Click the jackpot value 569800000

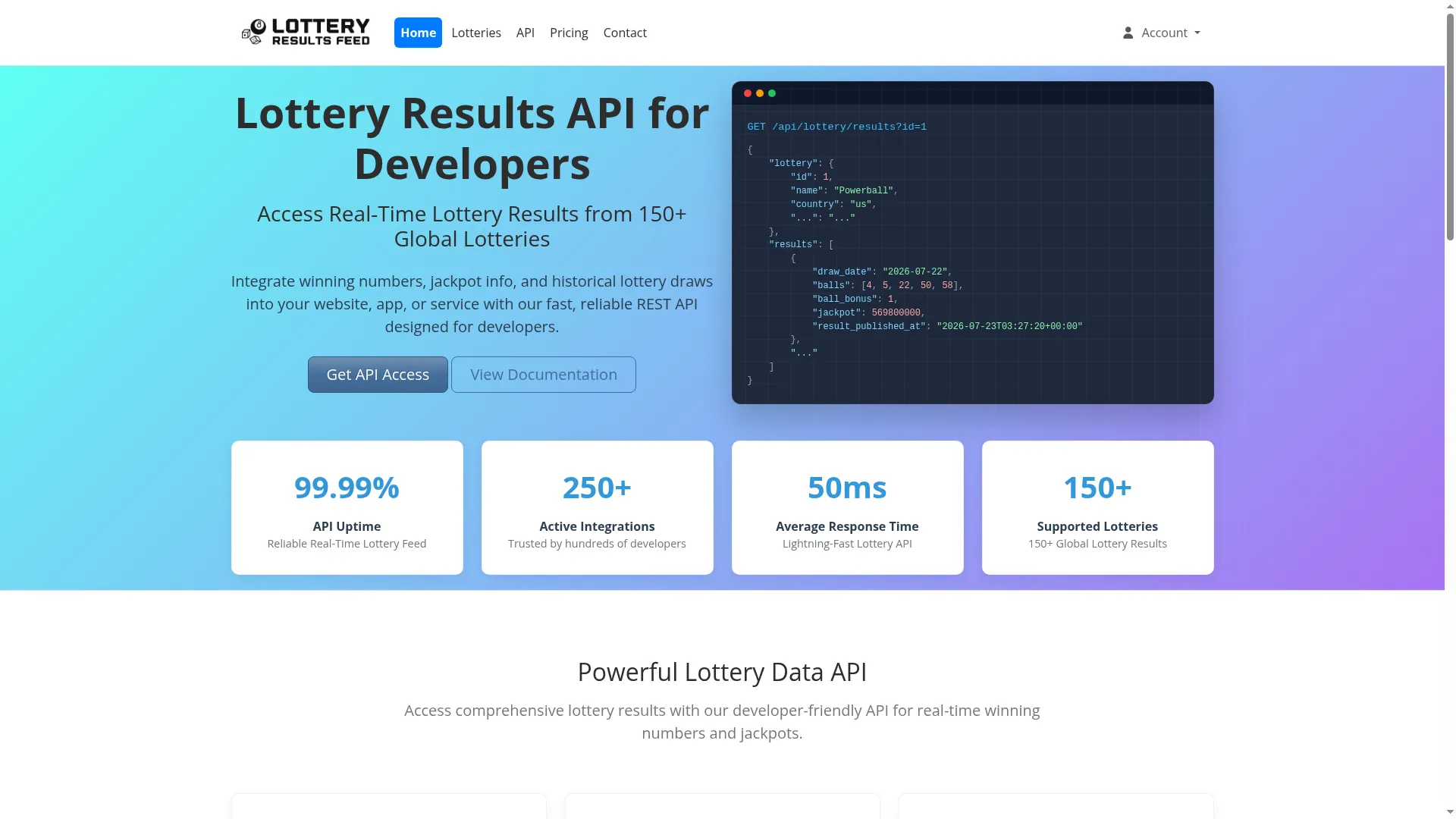pyautogui.click(x=896, y=312)
